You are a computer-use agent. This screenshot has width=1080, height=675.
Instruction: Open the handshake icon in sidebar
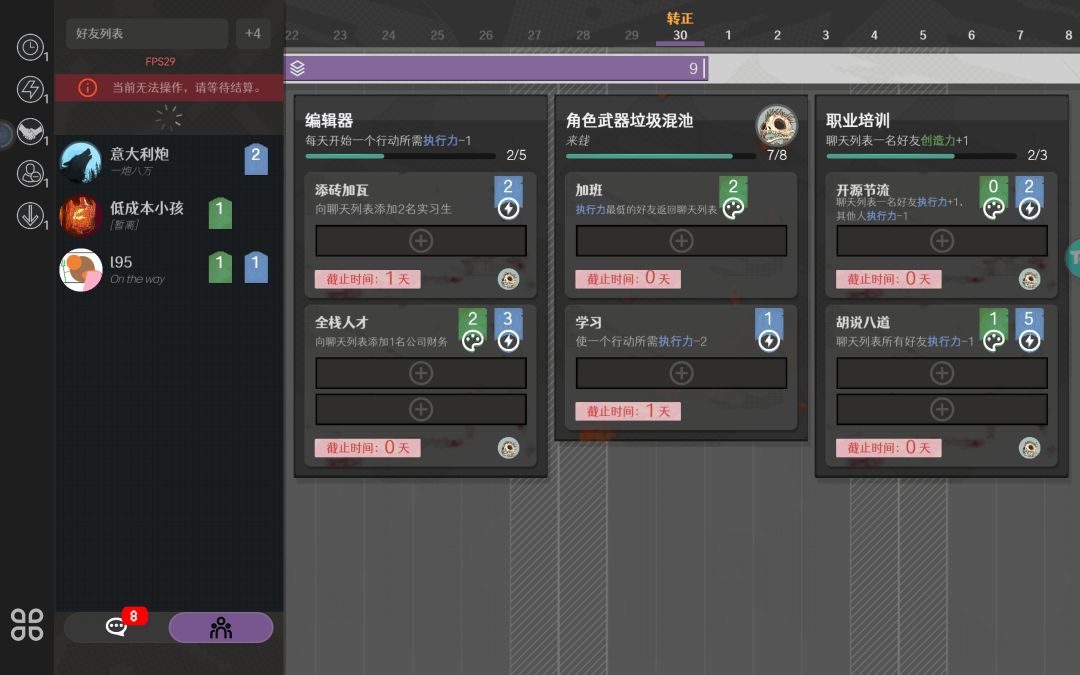(x=30, y=131)
